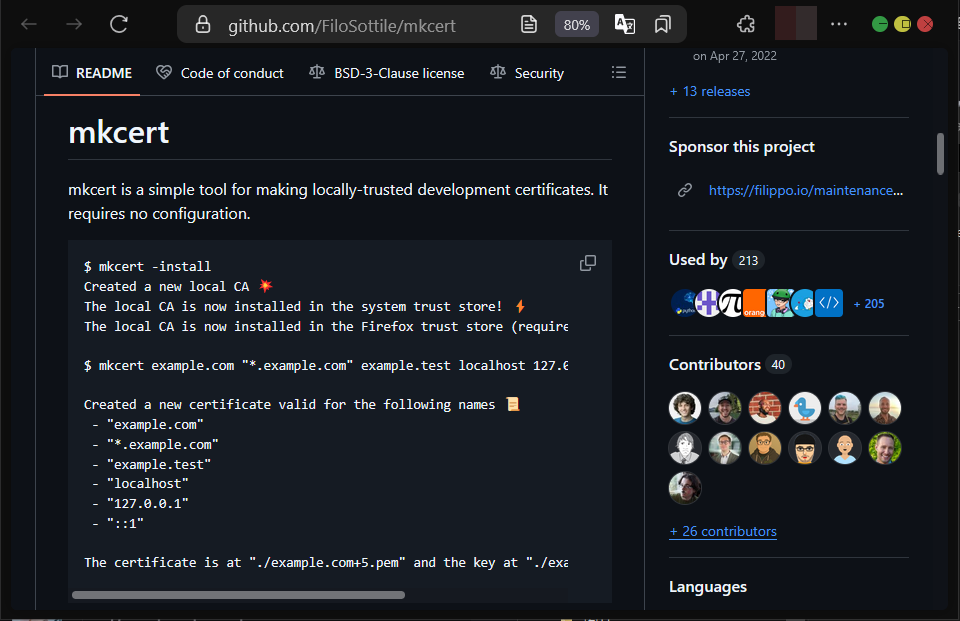Screen dimensions: 960x621
Task: Click the pi-symbol dependent avatar
Action: click(732, 303)
